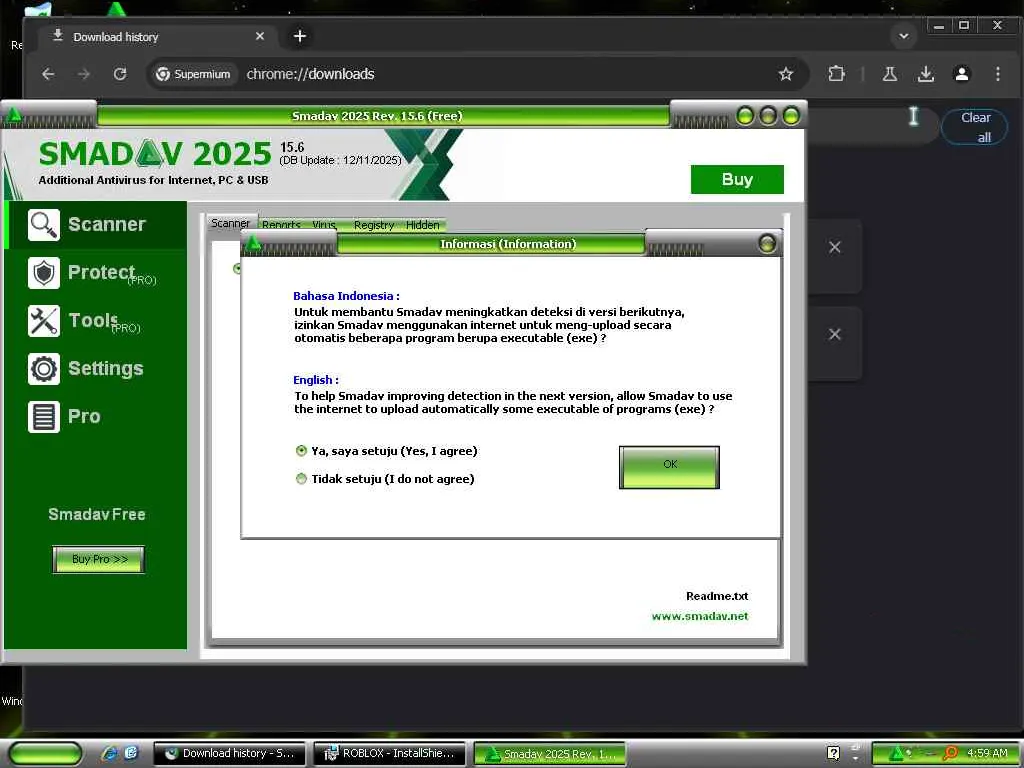Launch Internet Explorer from quick launch
Image resolution: width=1024 pixels, height=768 pixels.
(x=109, y=753)
